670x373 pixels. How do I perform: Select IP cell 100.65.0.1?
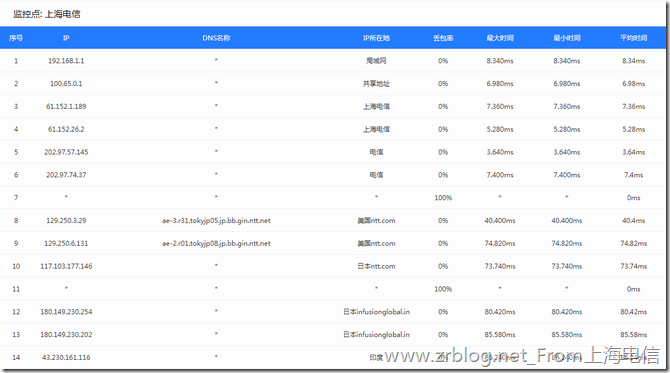coord(66,84)
